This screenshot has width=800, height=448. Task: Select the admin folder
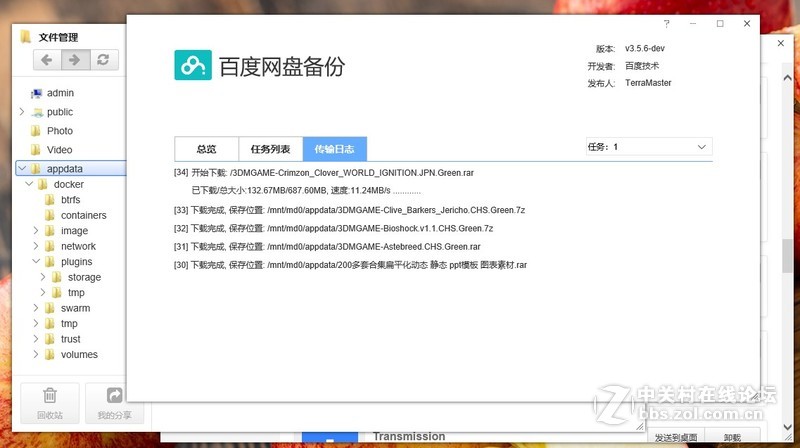60,93
